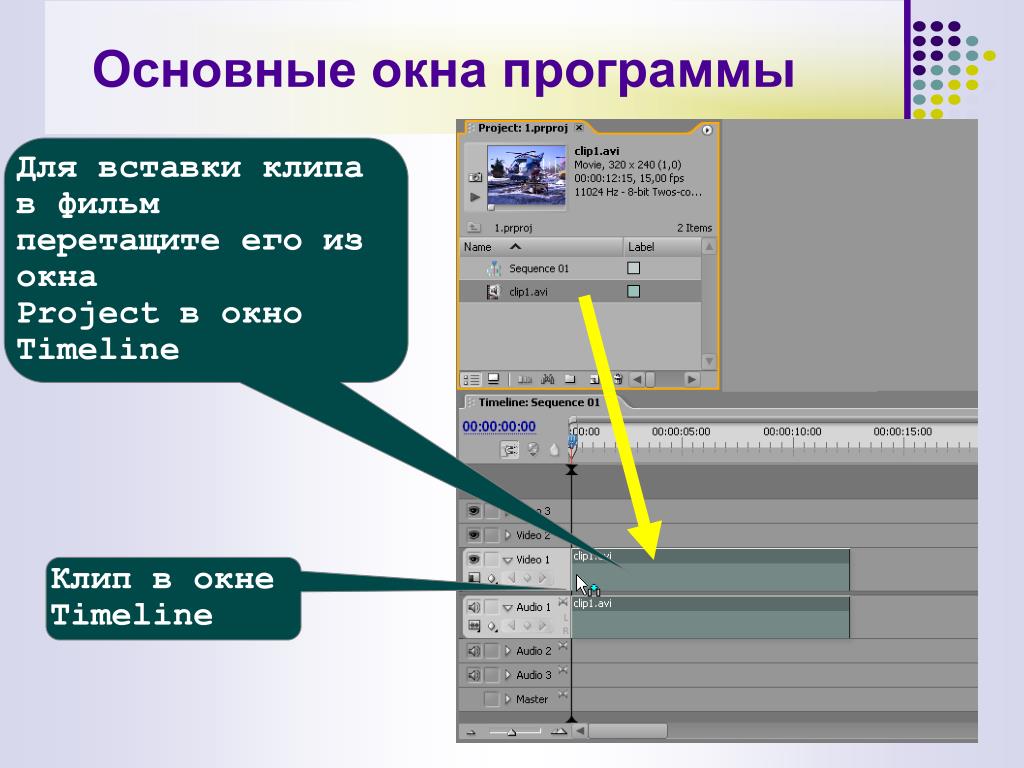Click Show Keyframes icon on Audio 1

[492, 626]
